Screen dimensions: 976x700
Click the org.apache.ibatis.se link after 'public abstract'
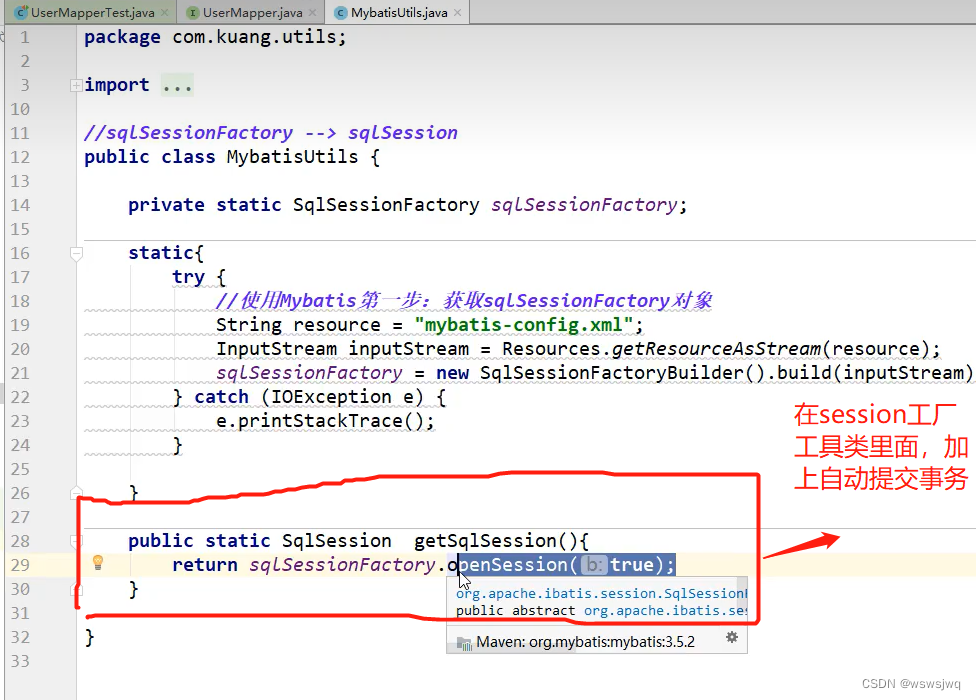click(665, 611)
